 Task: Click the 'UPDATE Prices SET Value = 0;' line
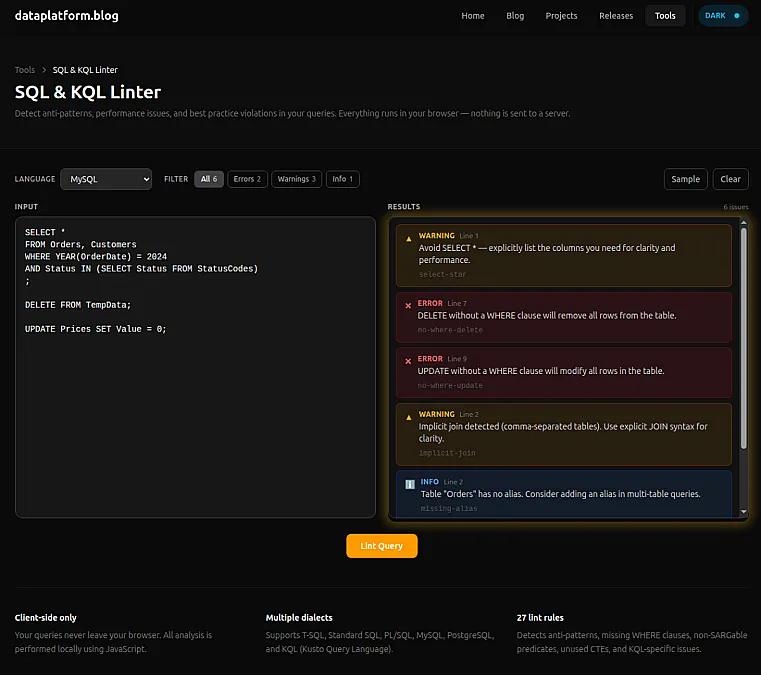[x=96, y=329]
